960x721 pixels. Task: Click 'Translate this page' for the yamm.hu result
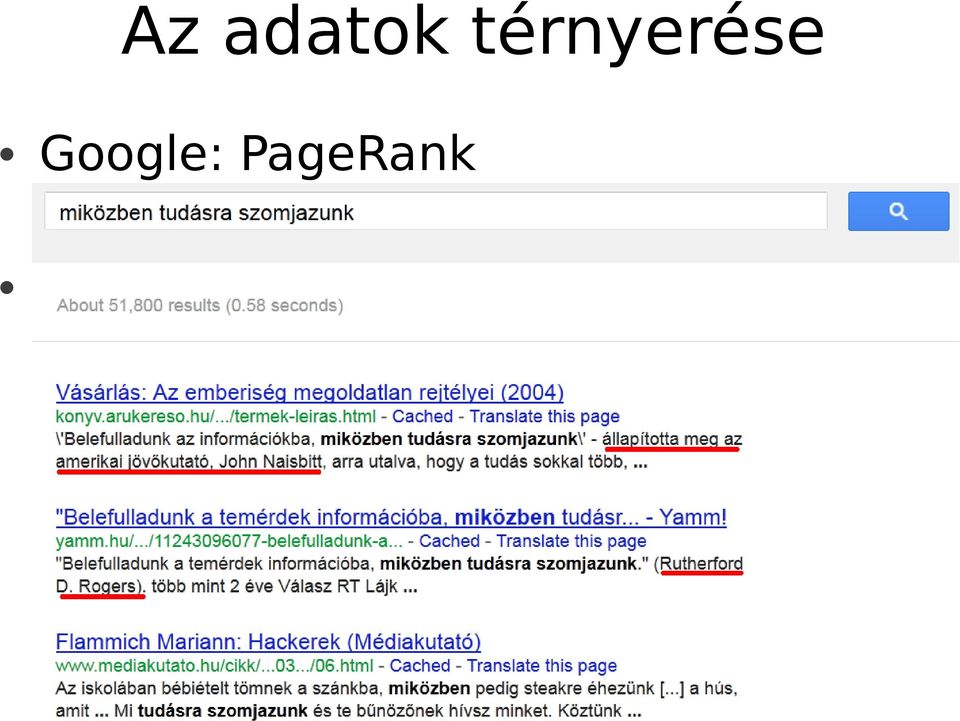click(x=571, y=541)
